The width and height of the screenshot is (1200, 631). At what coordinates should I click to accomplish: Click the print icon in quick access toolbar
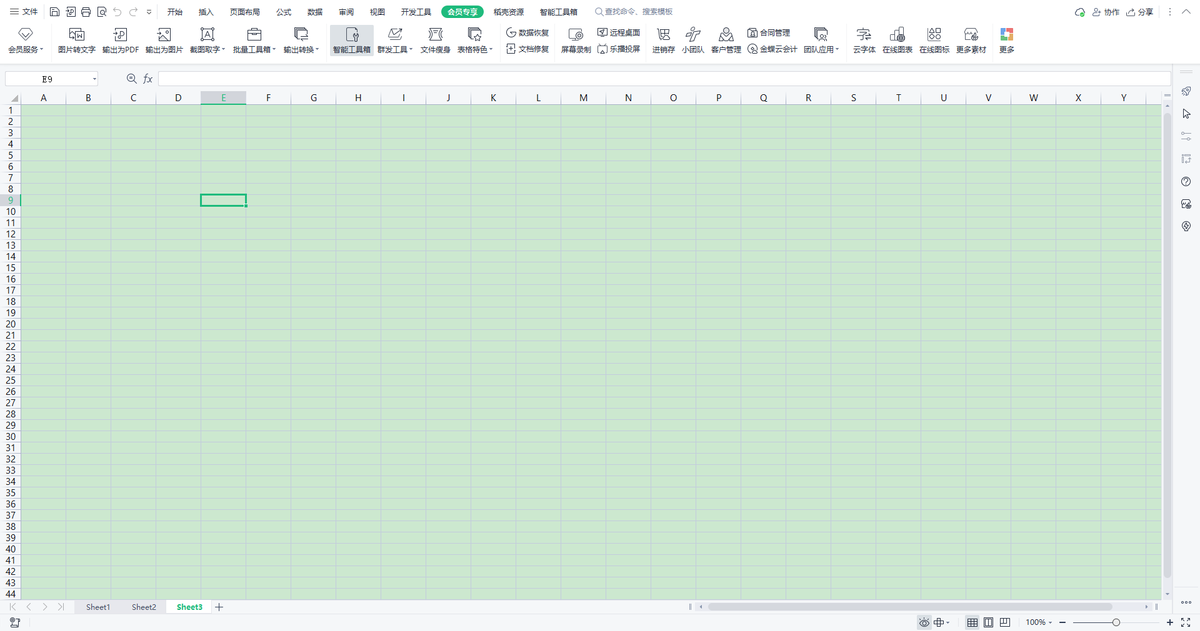pyautogui.click(x=86, y=12)
